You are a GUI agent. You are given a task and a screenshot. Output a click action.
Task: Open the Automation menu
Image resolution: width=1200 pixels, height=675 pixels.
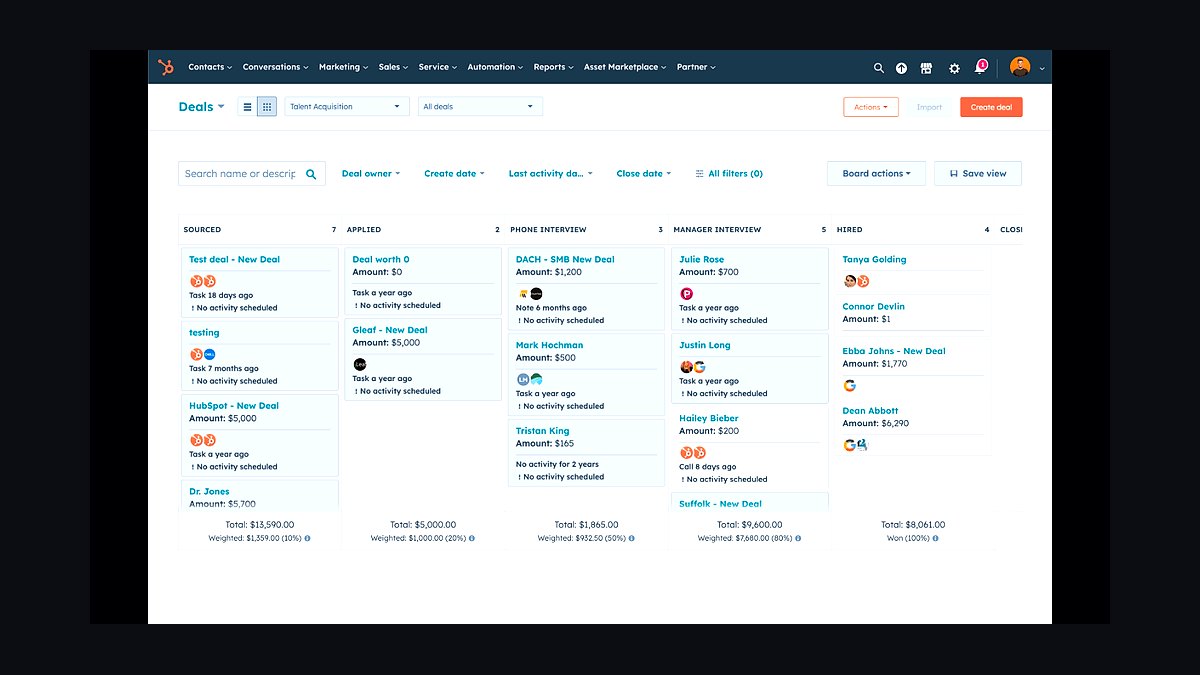pos(495,67)
